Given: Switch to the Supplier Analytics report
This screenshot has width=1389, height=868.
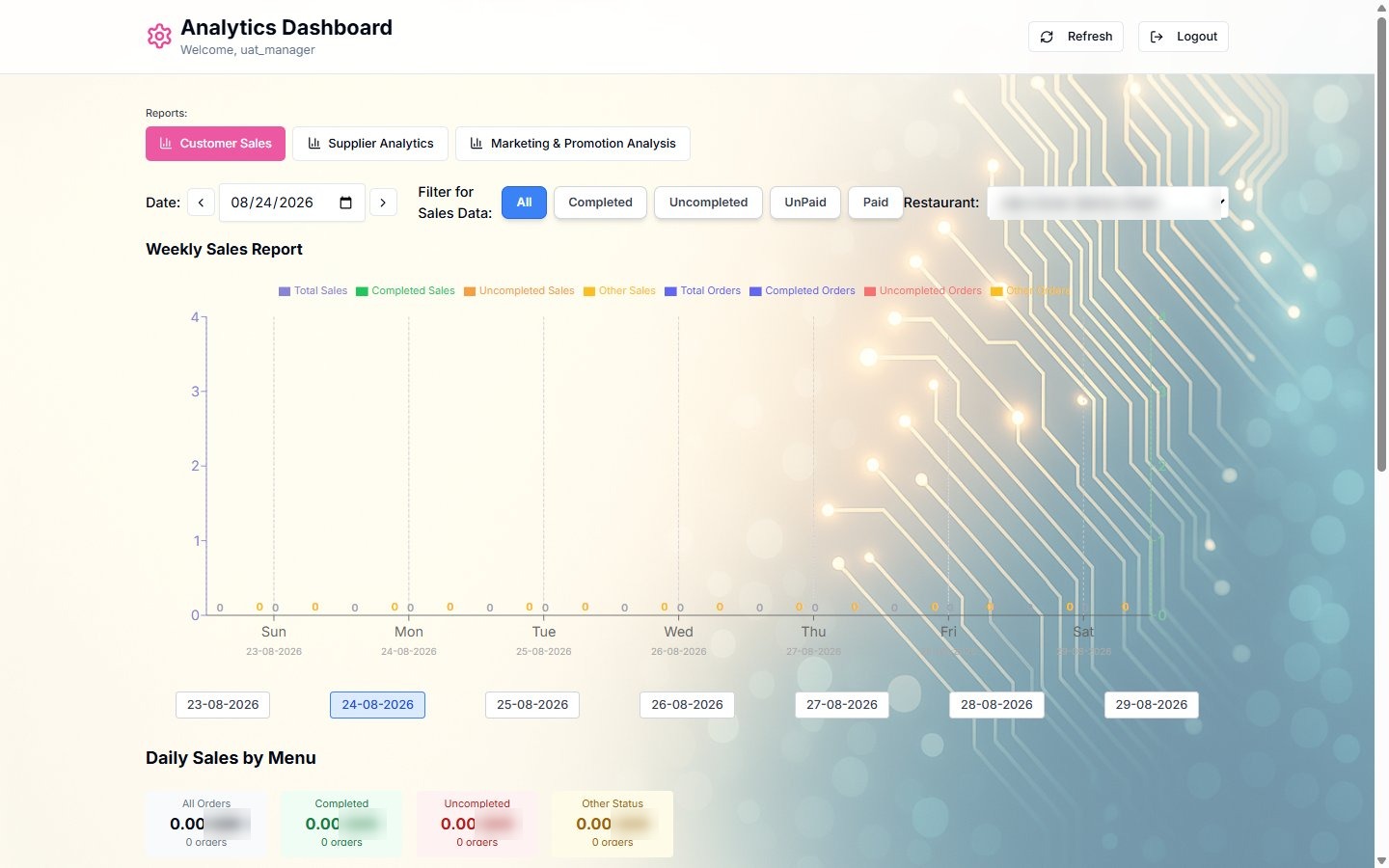Looking at the screenshot, I should (x=370, y=144).
